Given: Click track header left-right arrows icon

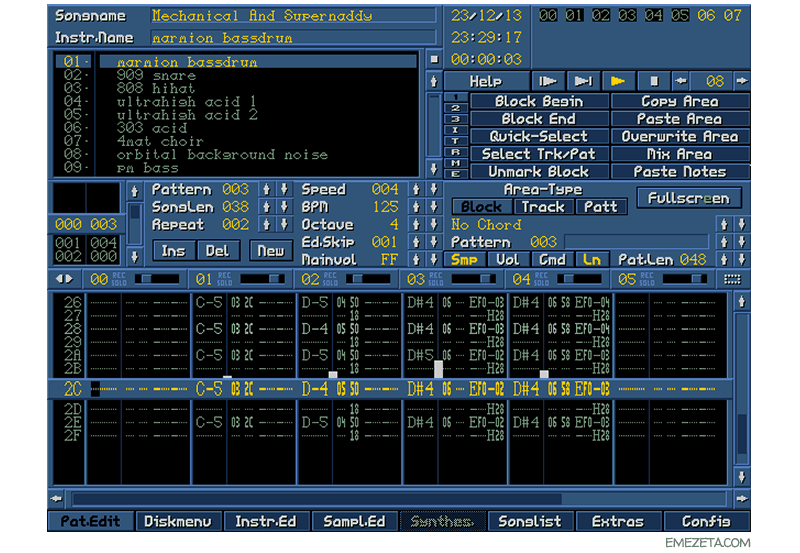Looking at the screenshot, I should click(x=65, y=279).
